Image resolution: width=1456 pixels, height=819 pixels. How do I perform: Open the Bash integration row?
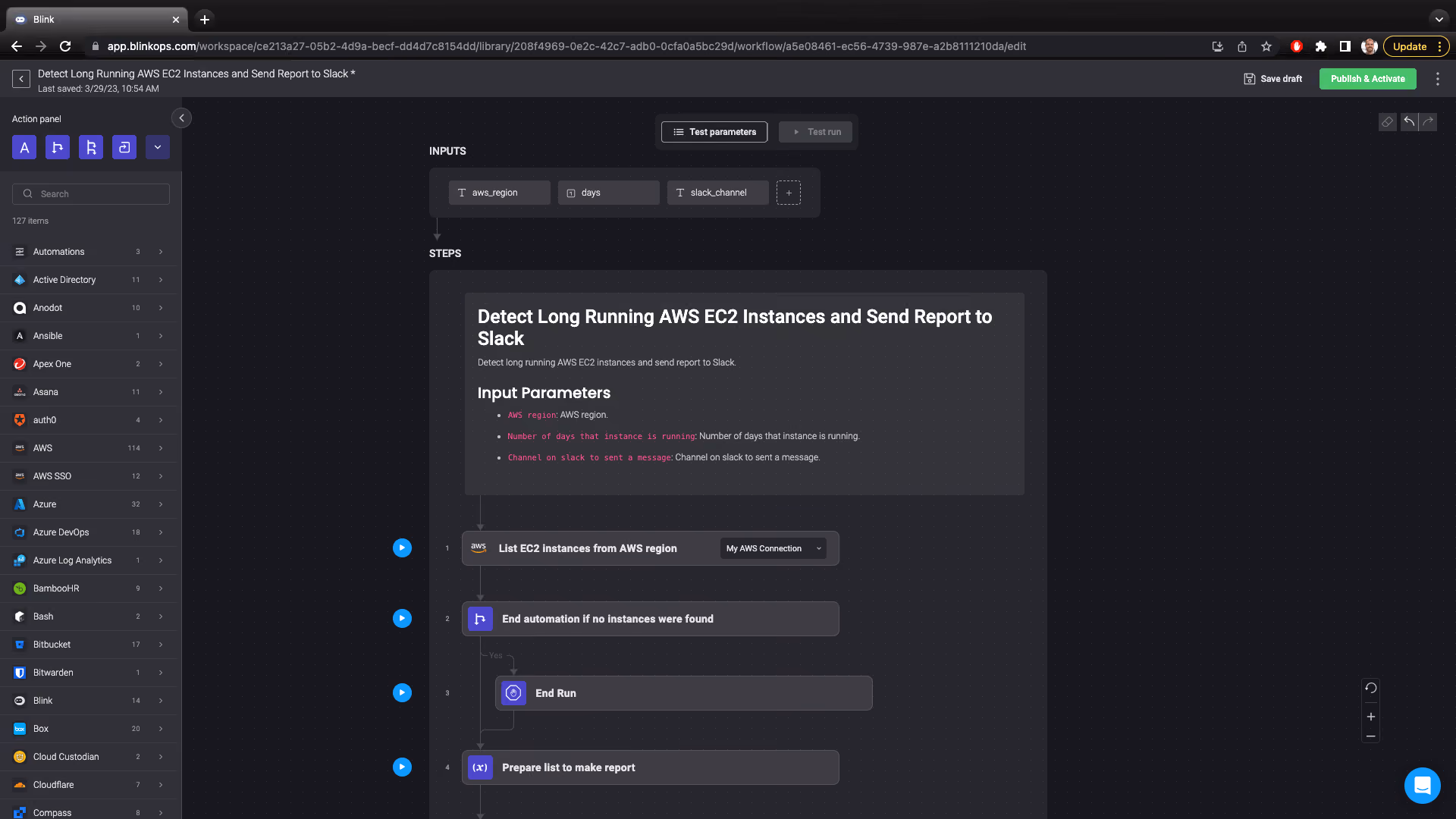[x=89, y=617]
